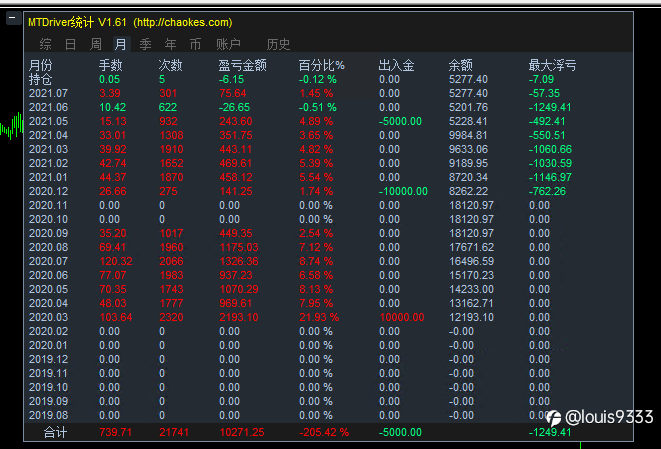Click the 最大浮亏 column header
The image size is (661, 449).
pyautogui.click(x=552, y=65)
